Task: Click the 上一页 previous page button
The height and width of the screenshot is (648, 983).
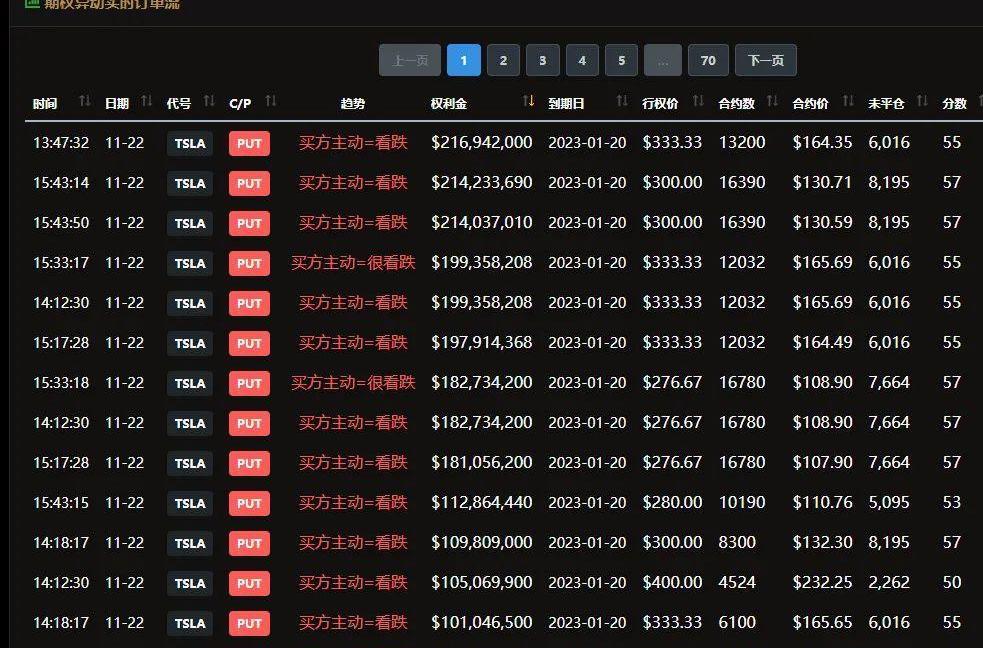Action: tap(410, 61)
